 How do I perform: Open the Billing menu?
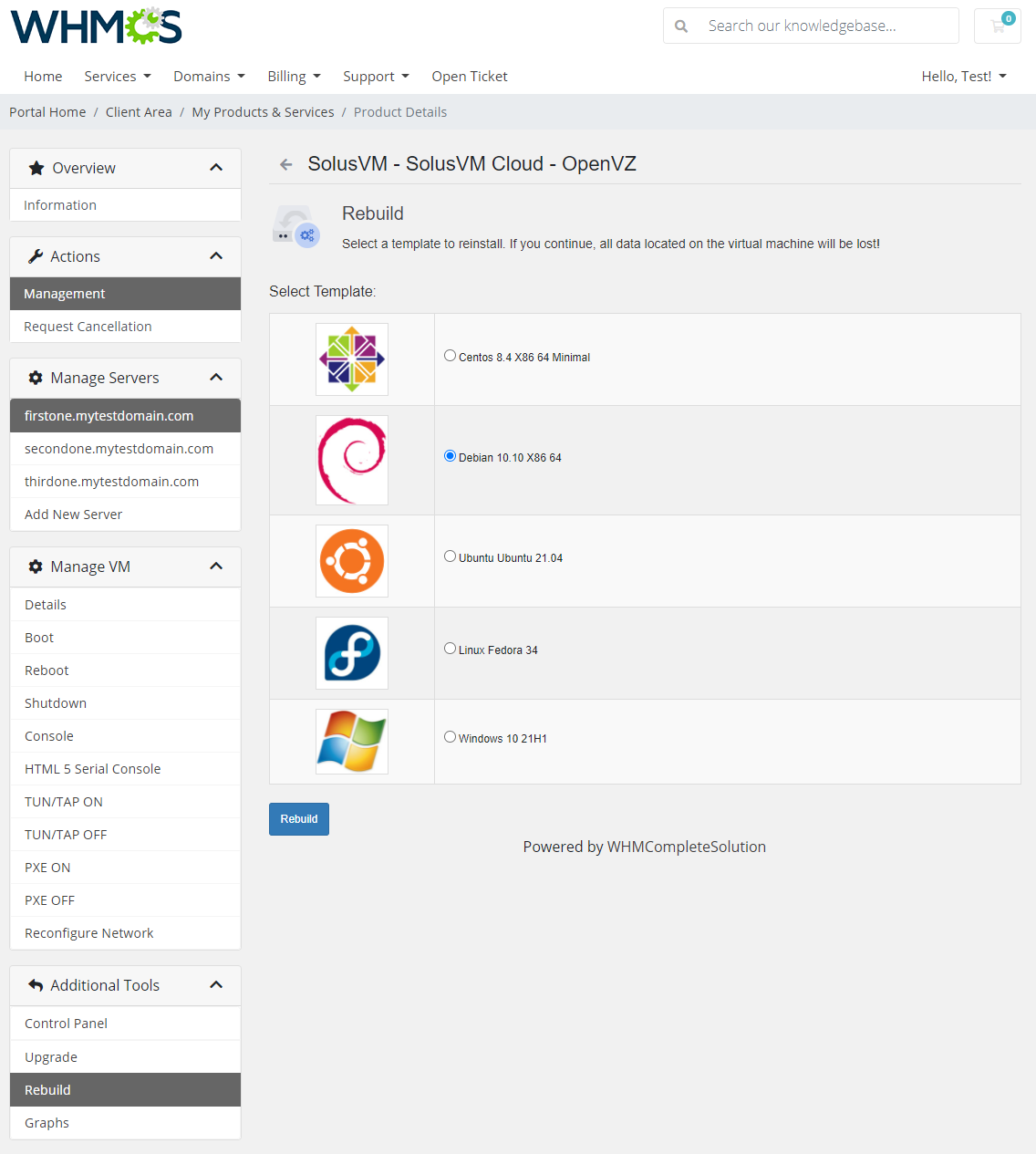click(x=293, y=76)
